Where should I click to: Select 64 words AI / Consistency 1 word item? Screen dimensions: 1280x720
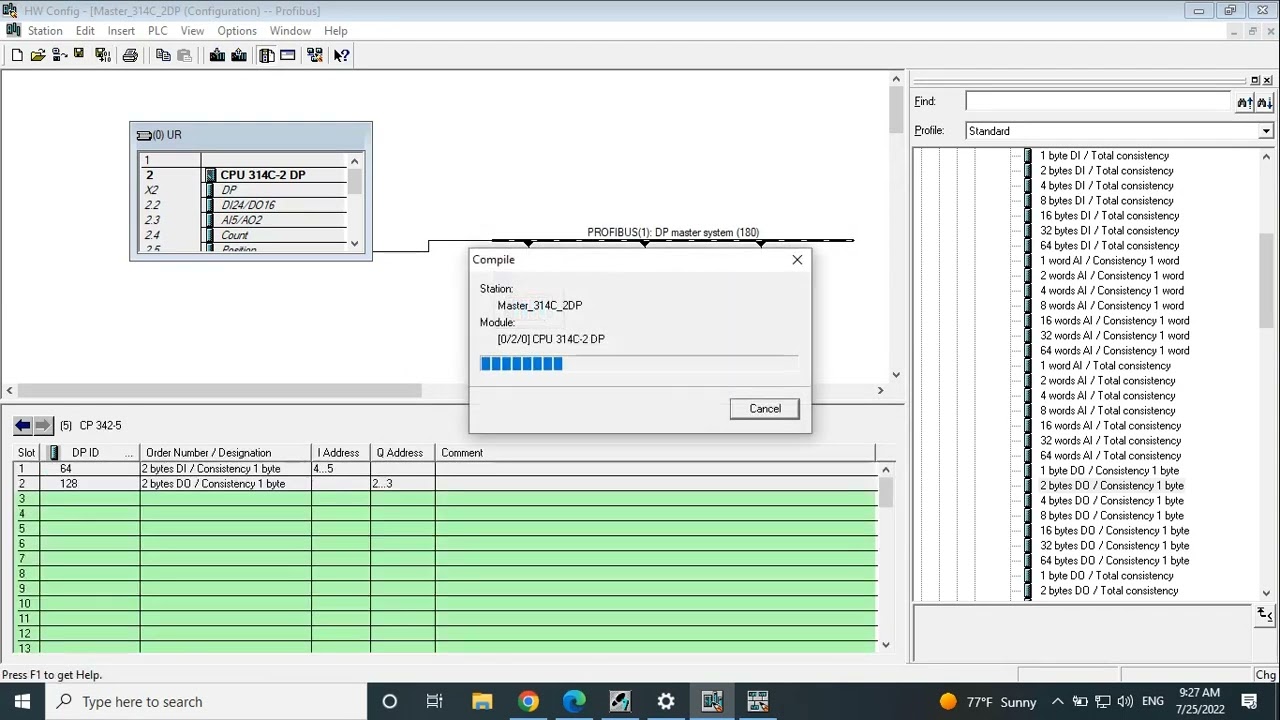pos(1114,351)
